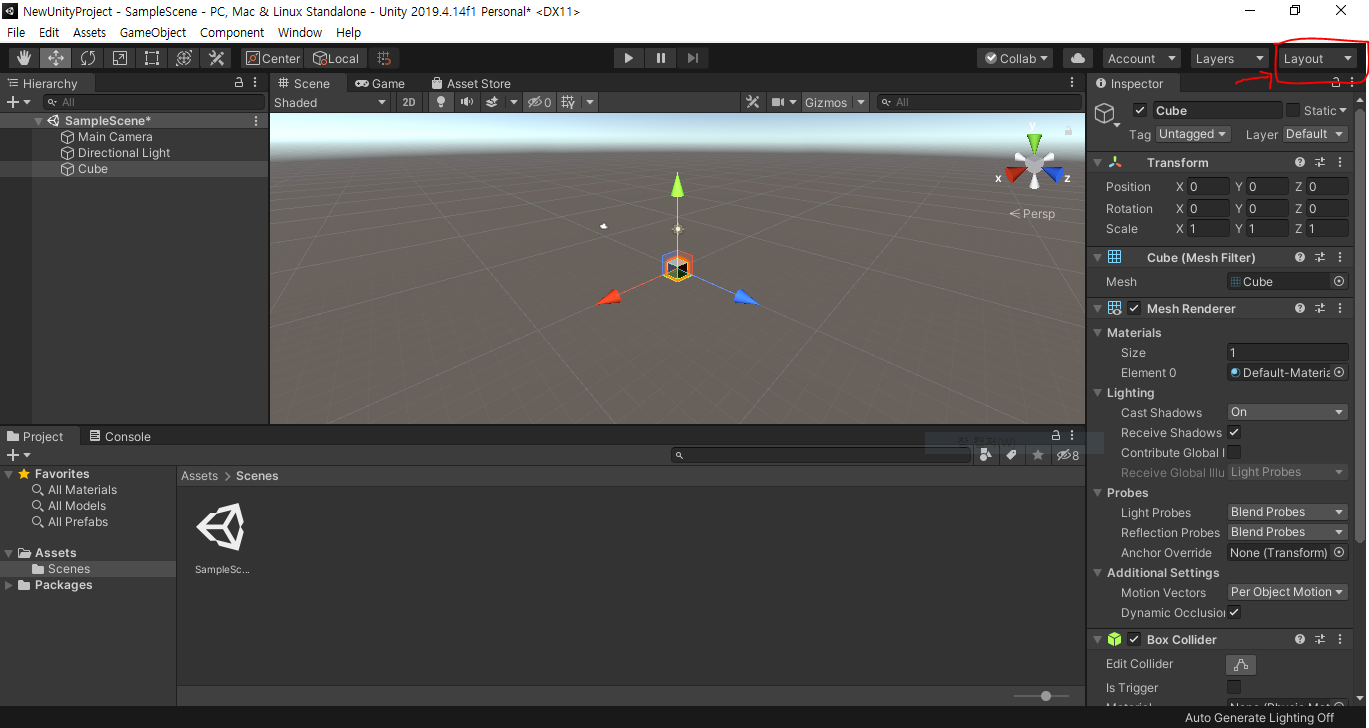Select the Move tool
Image resolution: width=1369 pixels, height=728 pixels.
56,58
